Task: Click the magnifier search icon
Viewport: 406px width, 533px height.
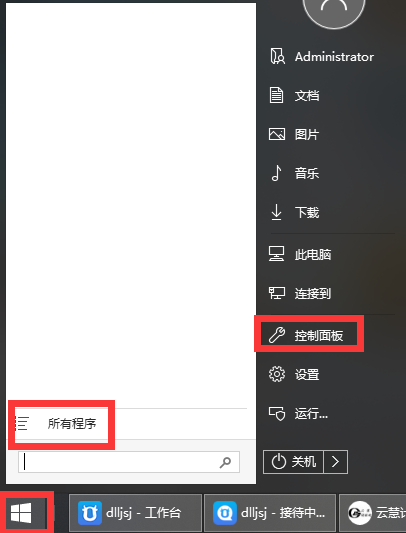Action: pyautogui.click(x=225, y=462)
